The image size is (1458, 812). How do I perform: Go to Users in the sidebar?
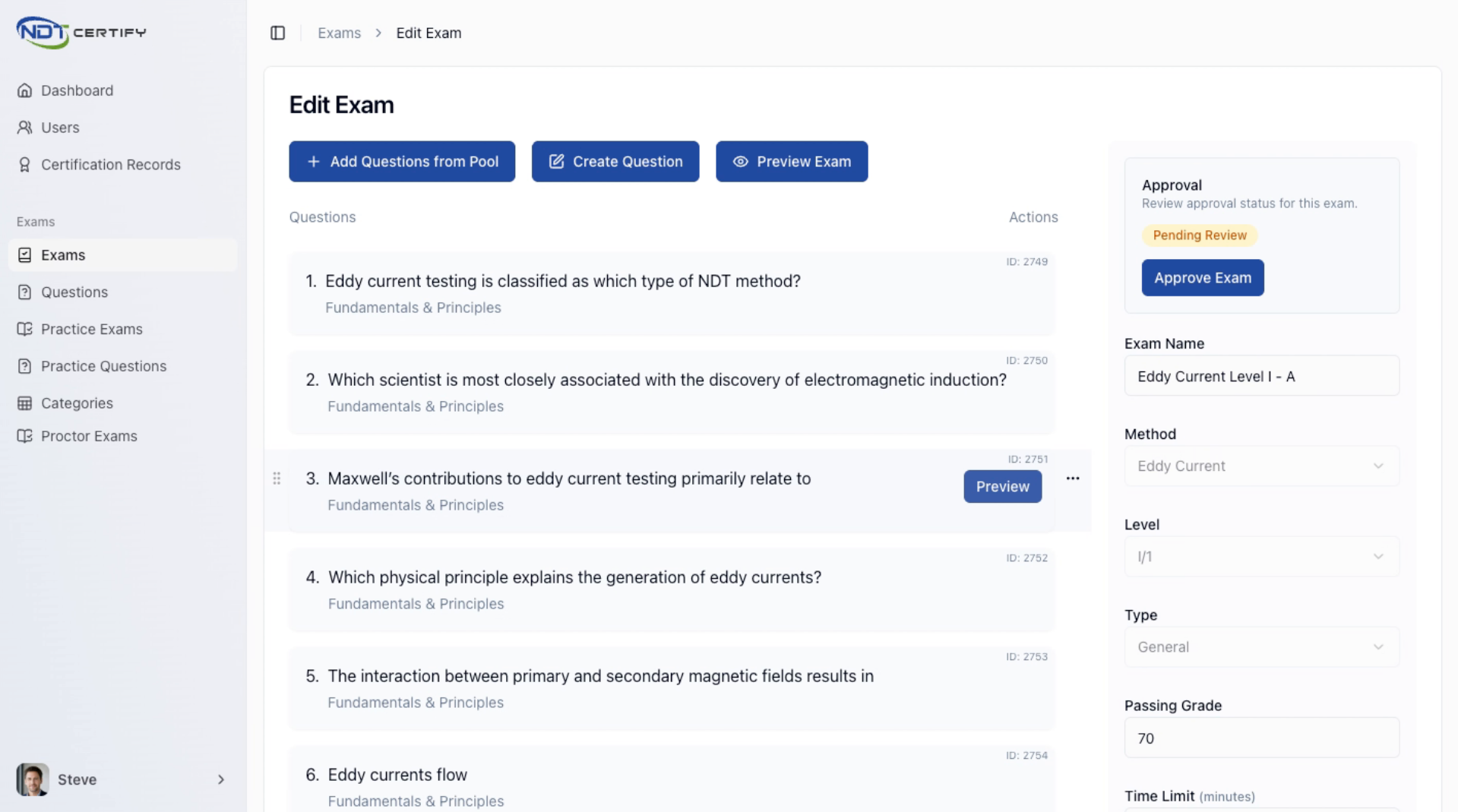(123, 128)
